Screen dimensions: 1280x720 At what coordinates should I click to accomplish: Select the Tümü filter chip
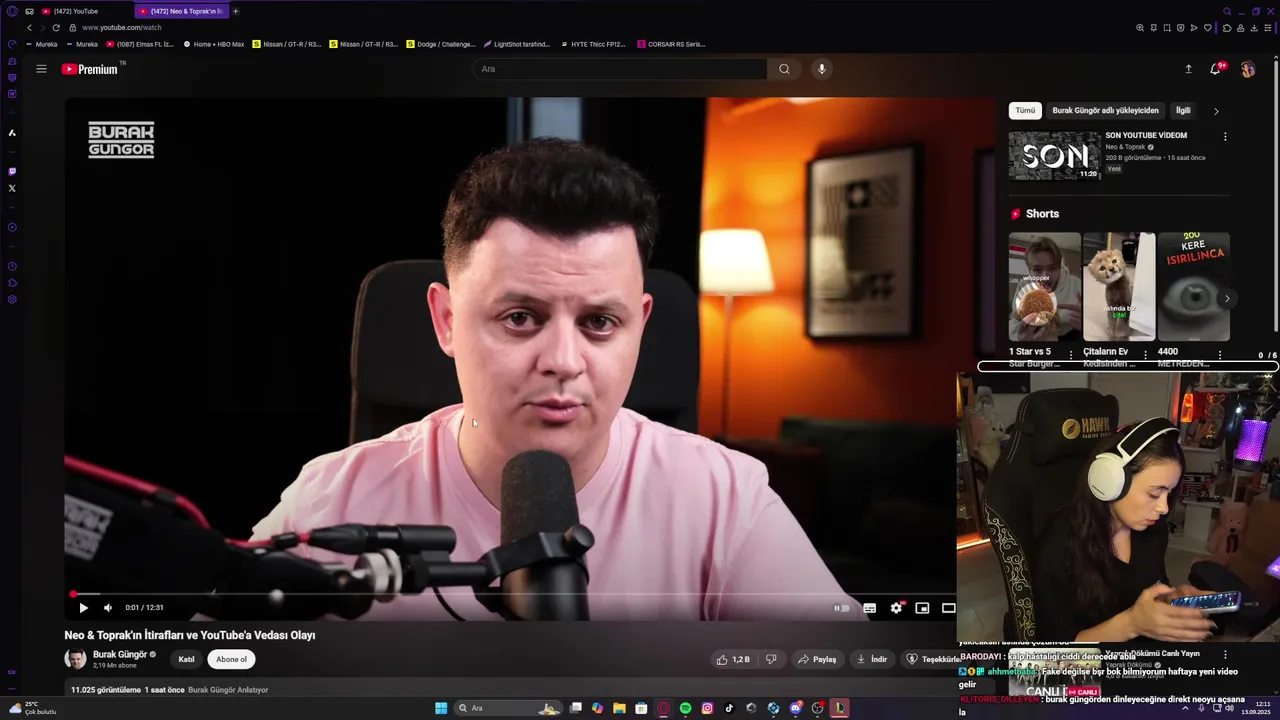pyautogui.click(x=1025, y=110)
